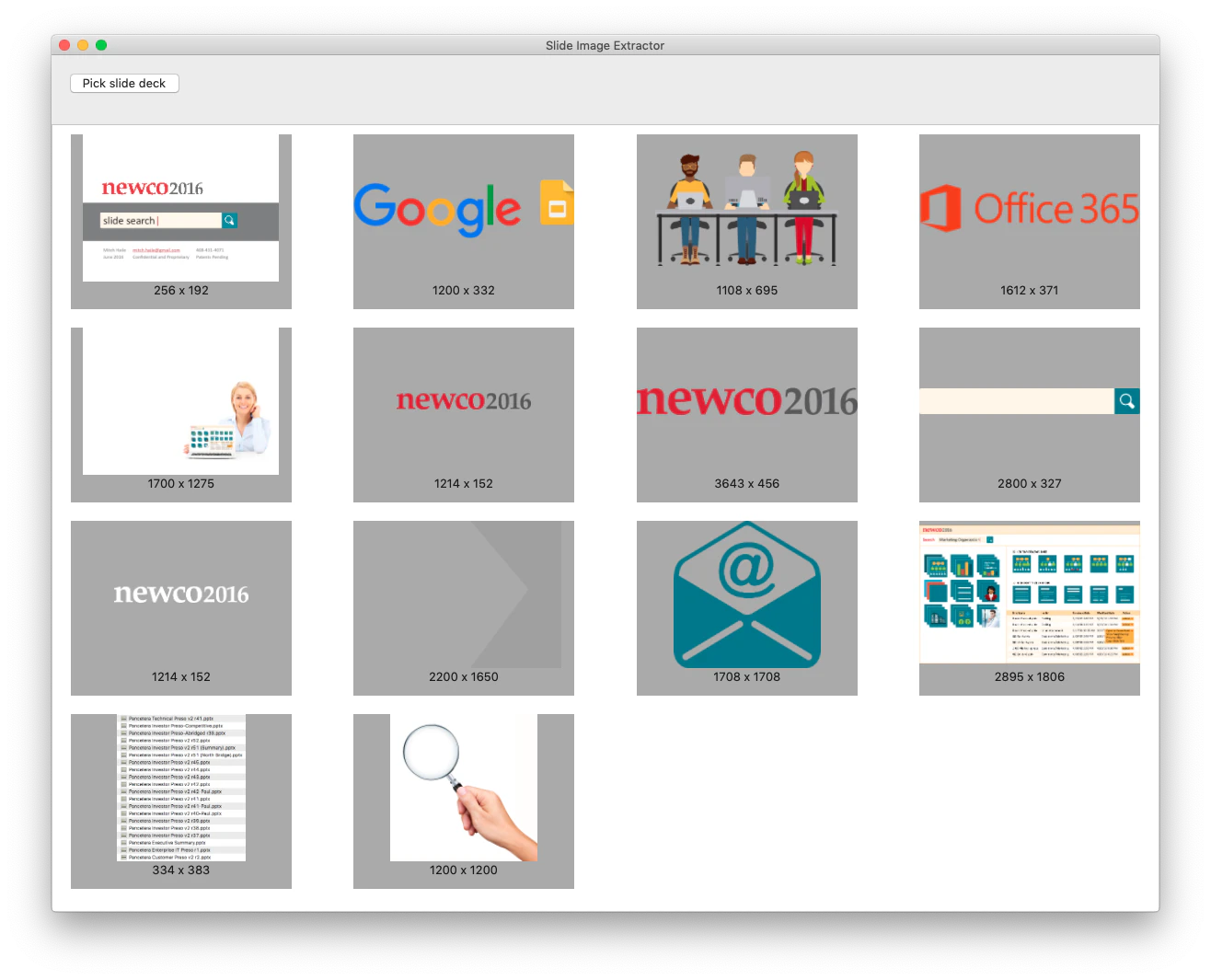Minimize the window with the yellow button

point(83,45)
